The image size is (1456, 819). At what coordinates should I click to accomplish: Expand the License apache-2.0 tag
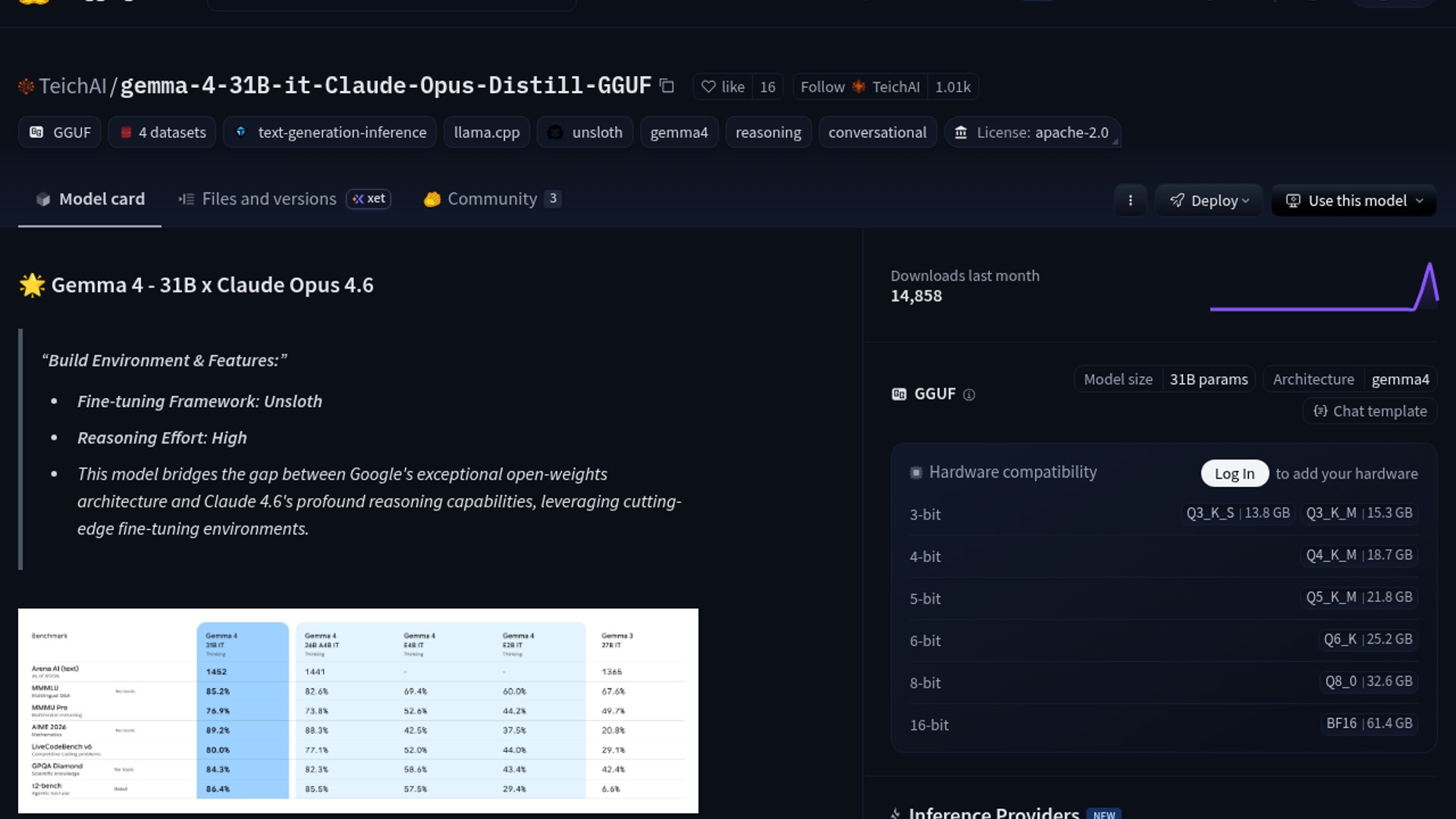(x=1033, y=132)
